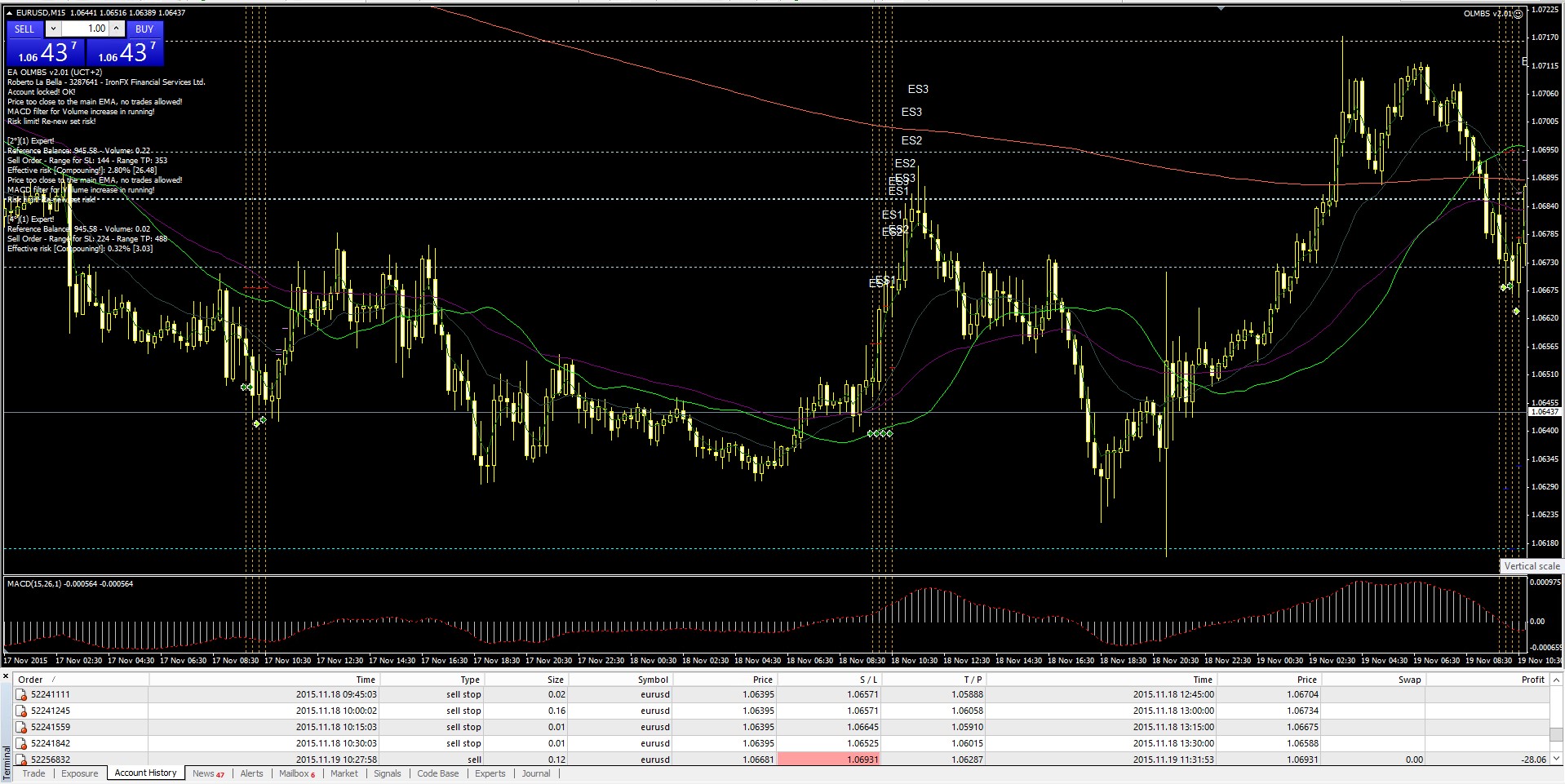Sort by open Time column header
This screenshot has height=784, width=1565.
(264, 680)
